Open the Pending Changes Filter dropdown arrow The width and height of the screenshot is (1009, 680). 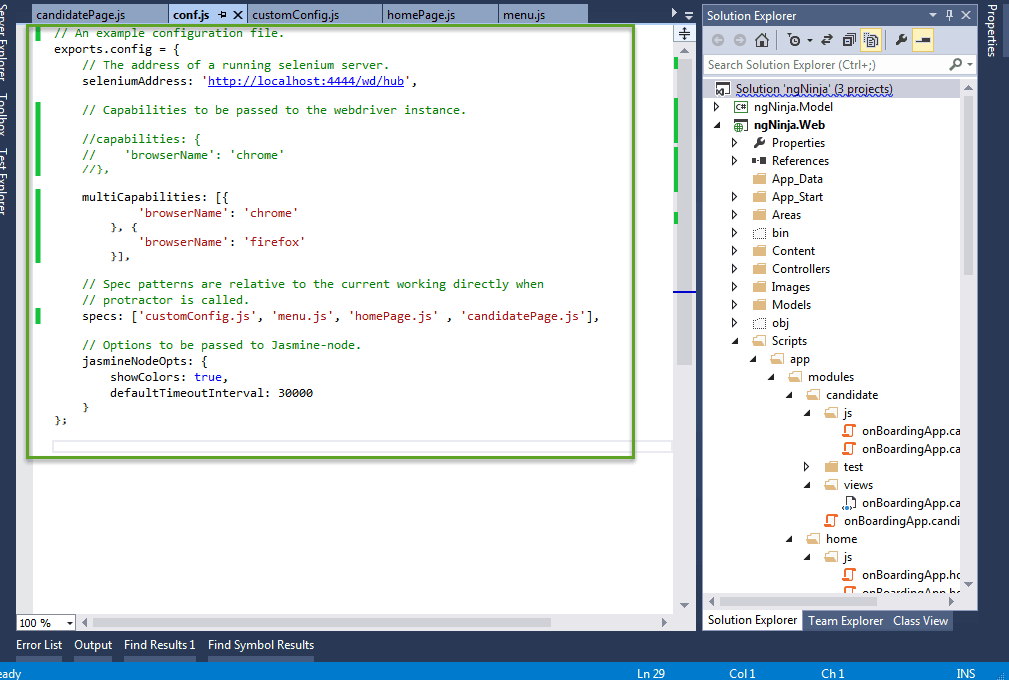tap(810, 41)
